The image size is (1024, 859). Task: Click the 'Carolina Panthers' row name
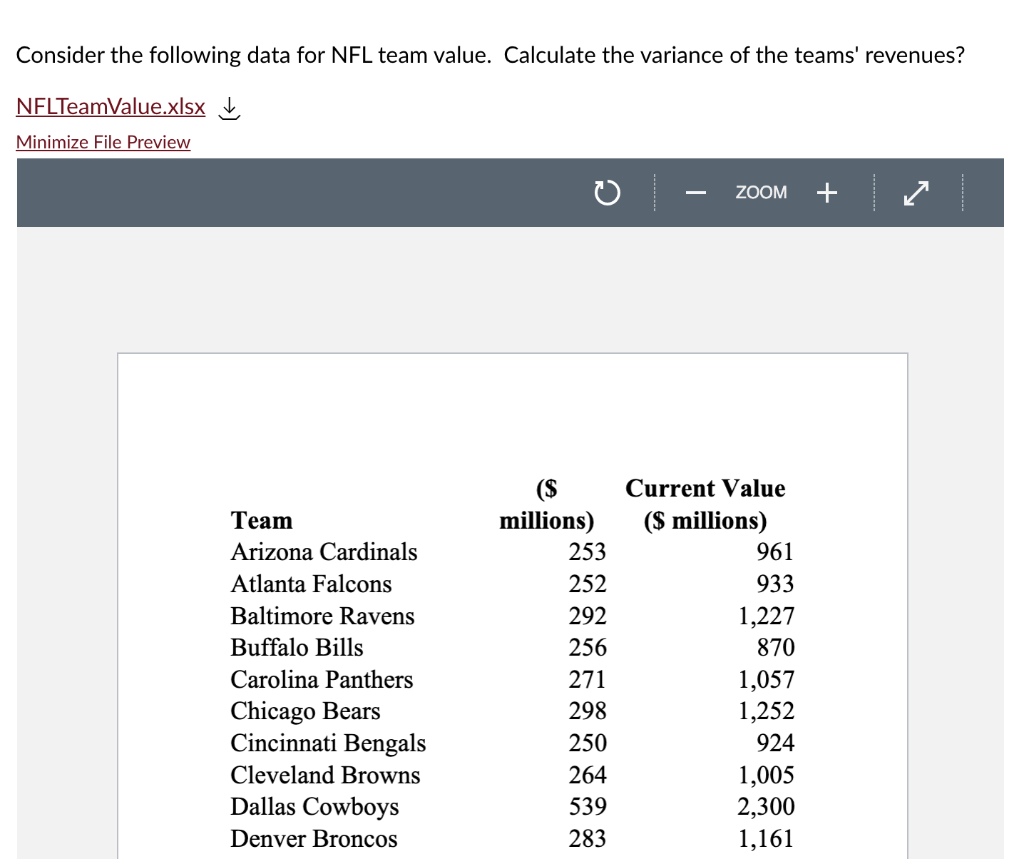point(322,679)
